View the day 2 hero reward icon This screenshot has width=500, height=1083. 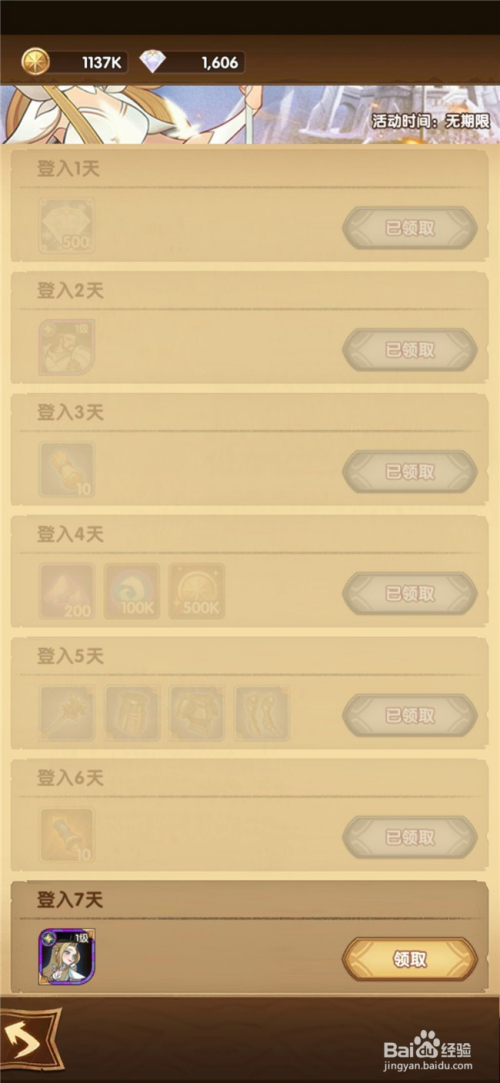click(66, 347)
